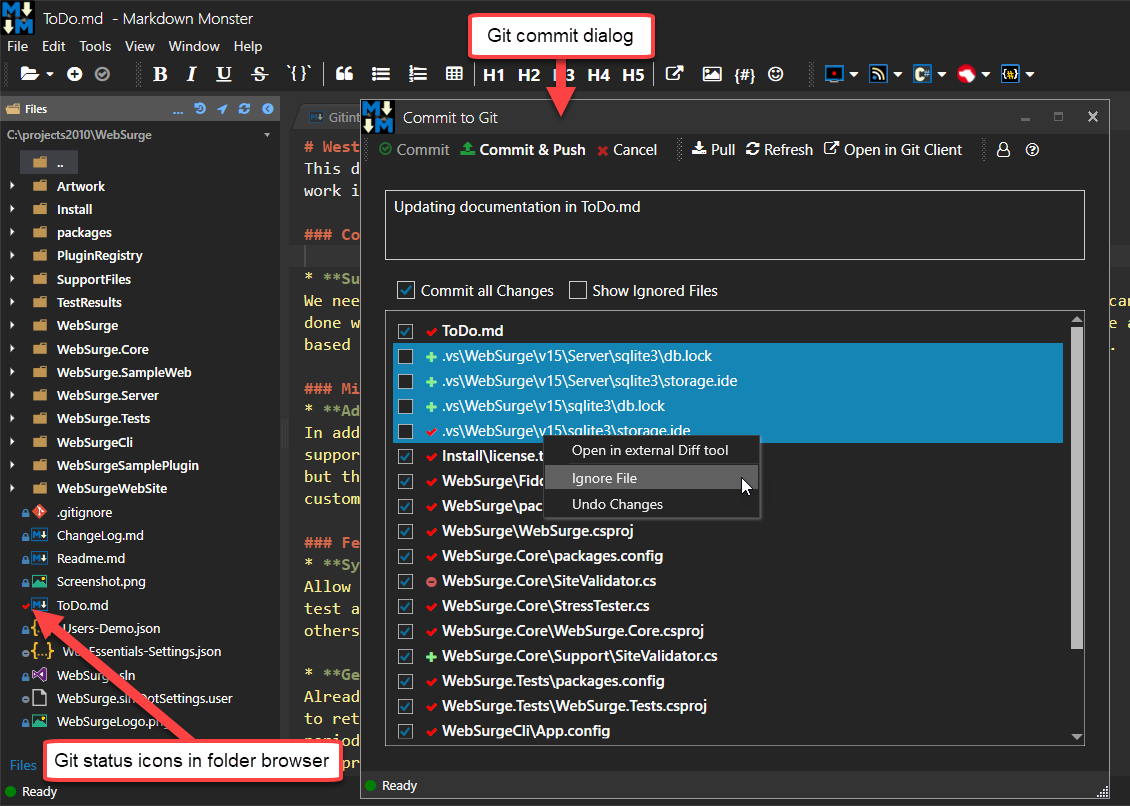The height and width of the screenshot is (806, 1130).
Task: Insert a table using the grid icon
Action: [x=454, y=74]
